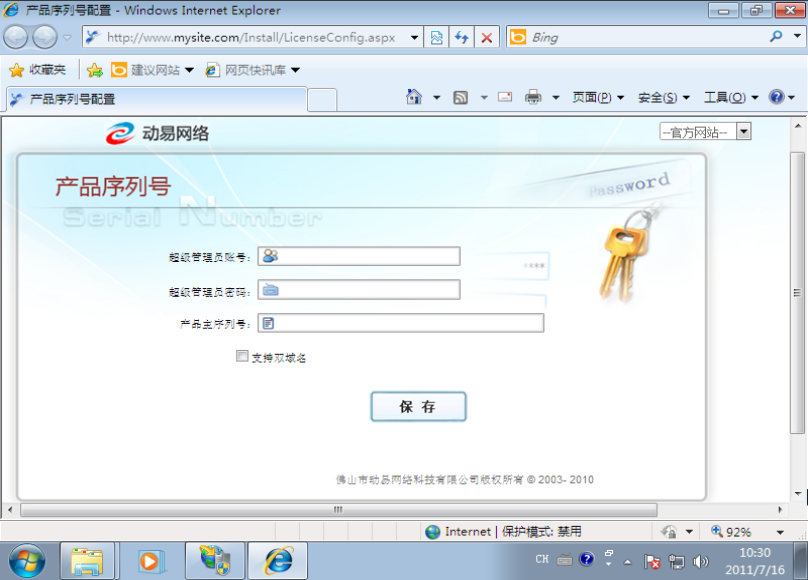Click the IE Home page icon
This screenshot has width=808, height=580.
[x=414, y=97]
